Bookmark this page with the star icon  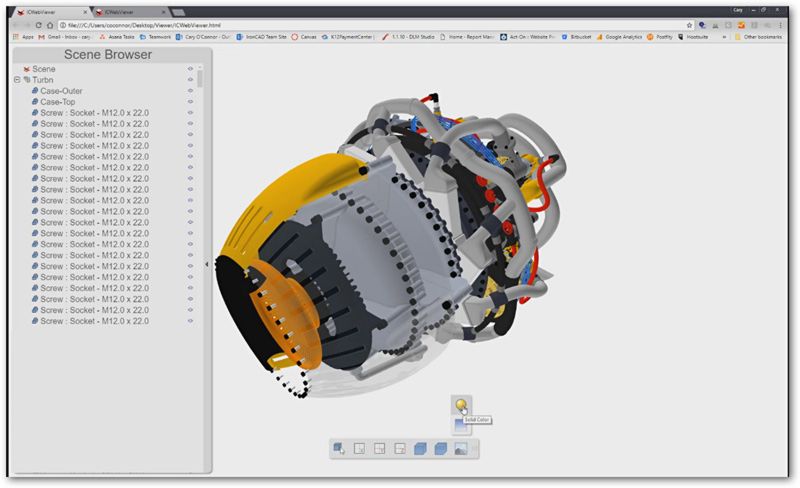(x=689, y=25)
